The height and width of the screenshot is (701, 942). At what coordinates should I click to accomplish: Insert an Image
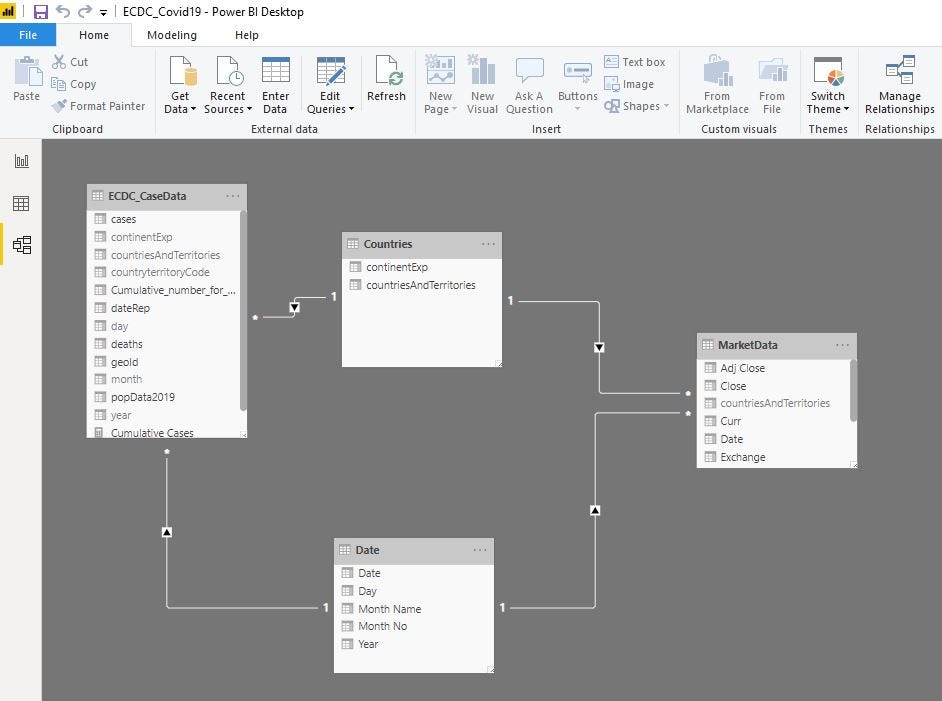pos(629,84)
